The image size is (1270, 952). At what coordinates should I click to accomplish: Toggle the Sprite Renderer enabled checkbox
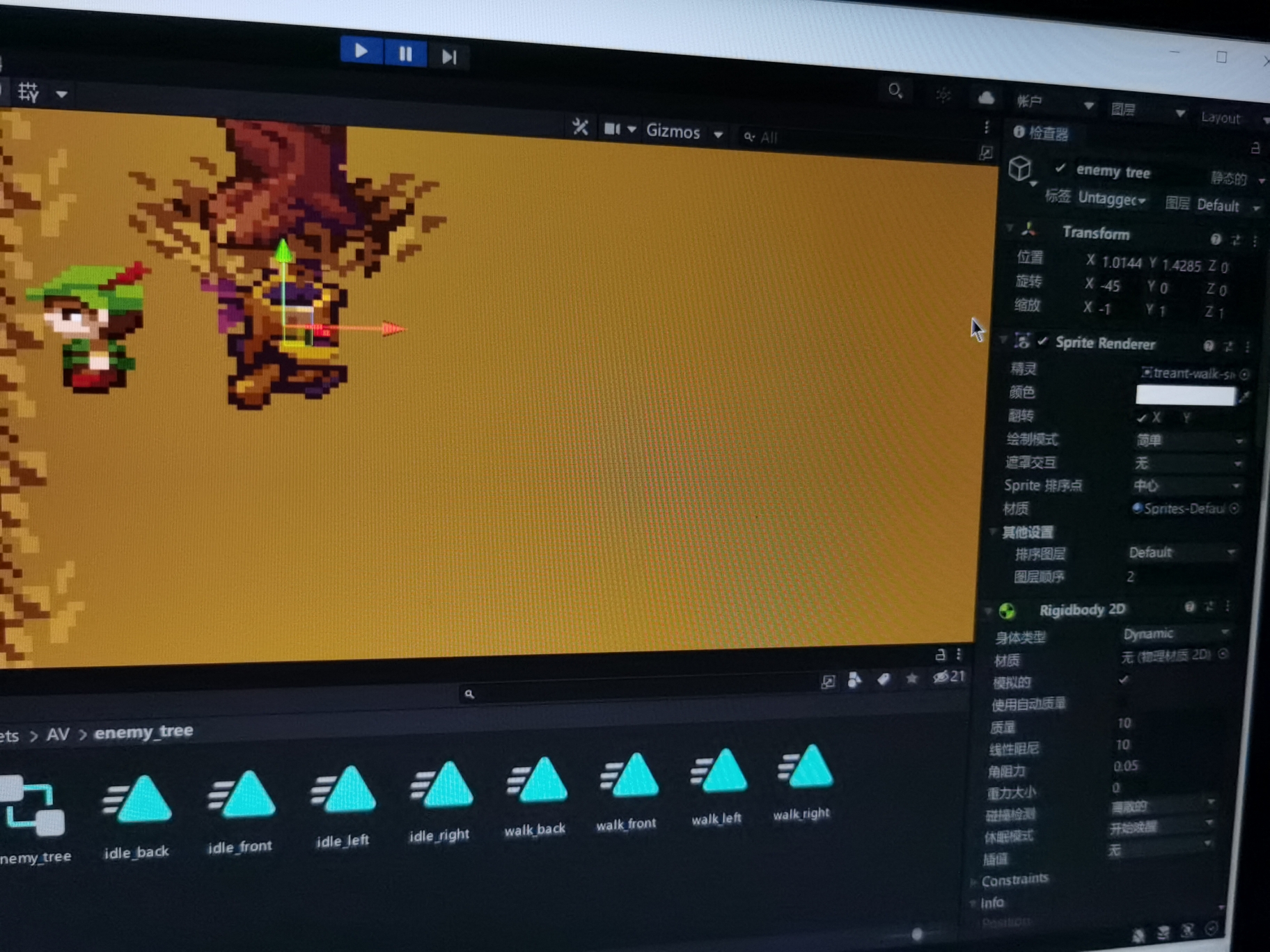[1042, 341]
